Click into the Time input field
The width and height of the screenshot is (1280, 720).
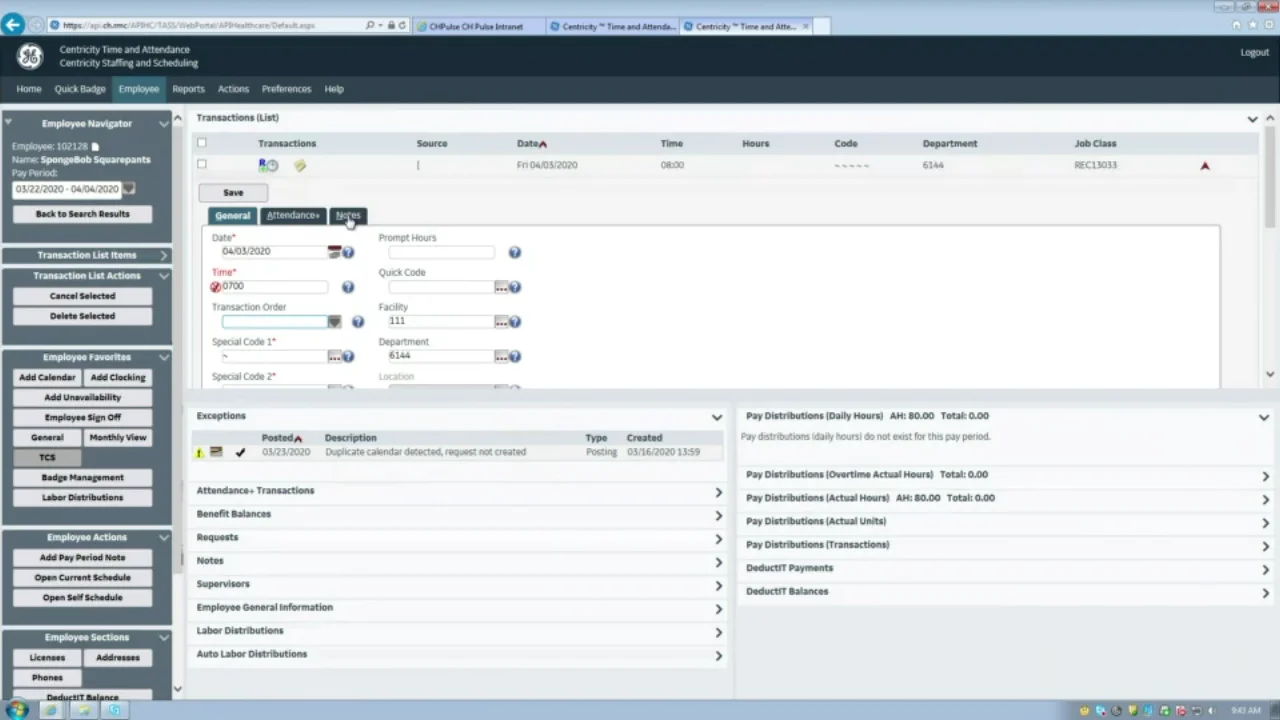(274, 287)
